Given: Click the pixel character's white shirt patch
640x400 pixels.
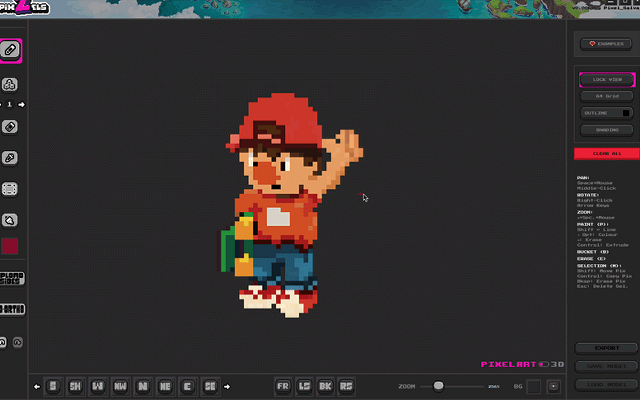Looking at the screenshot, I should pyautogui.click(x=278, y=216).
